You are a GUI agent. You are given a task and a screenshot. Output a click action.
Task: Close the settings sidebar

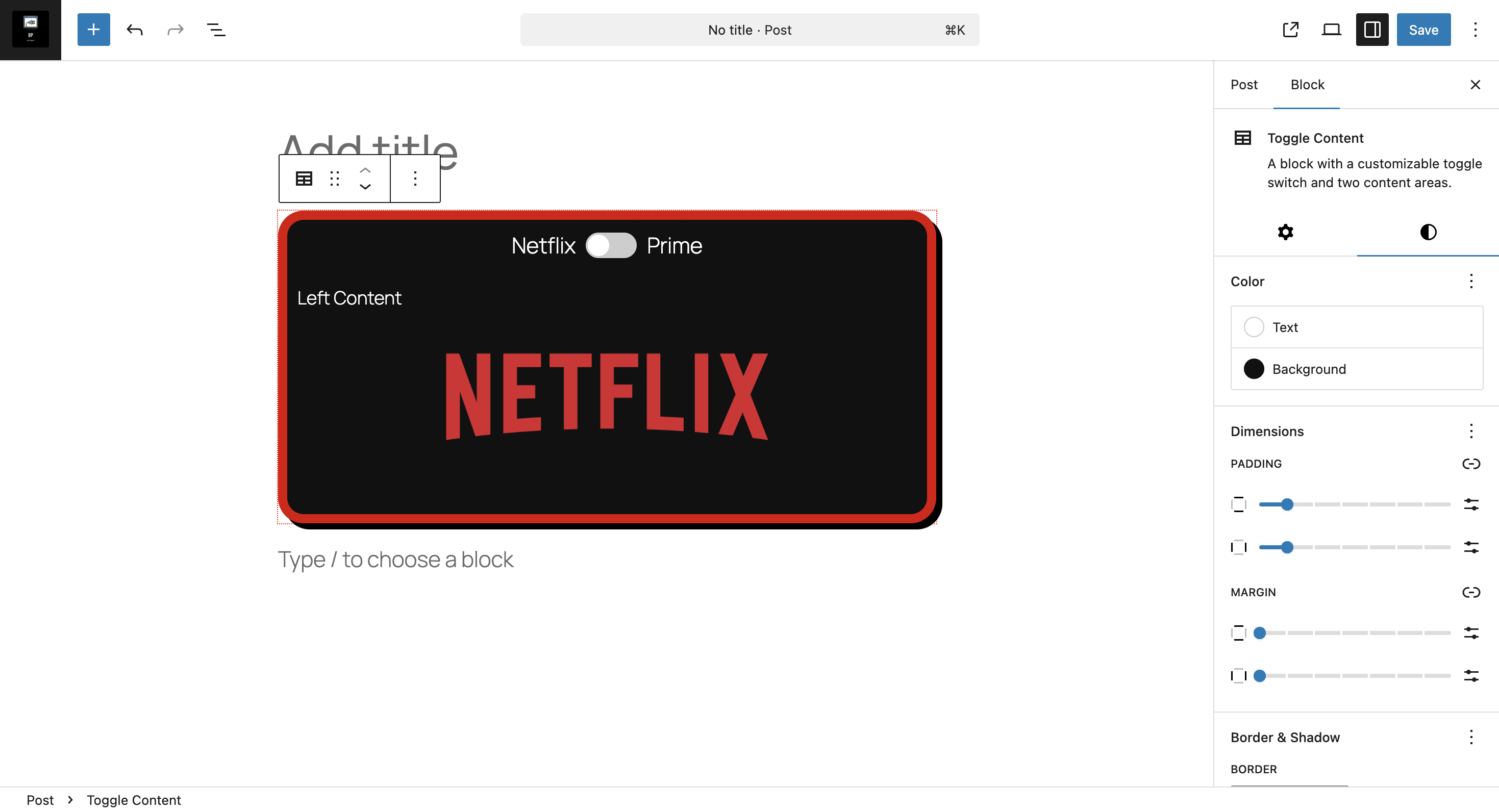1475,84
